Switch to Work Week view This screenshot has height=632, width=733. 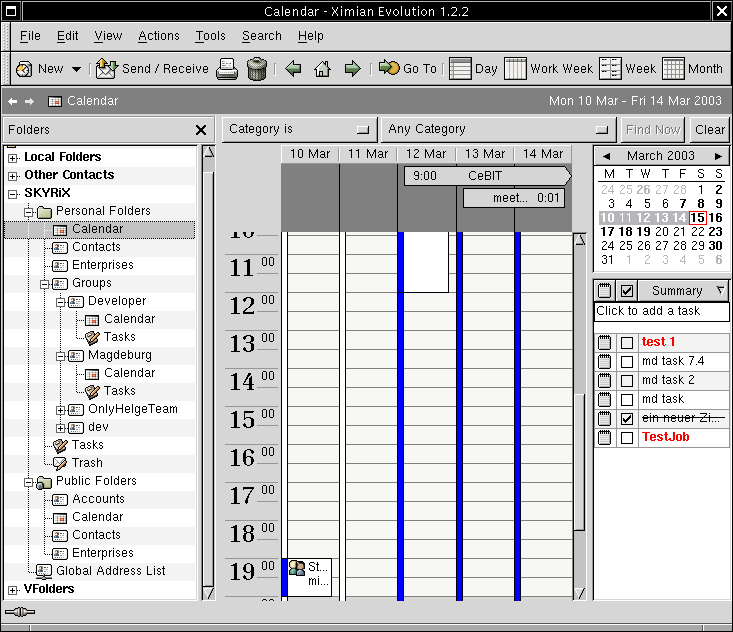click(x=548, y=69)
